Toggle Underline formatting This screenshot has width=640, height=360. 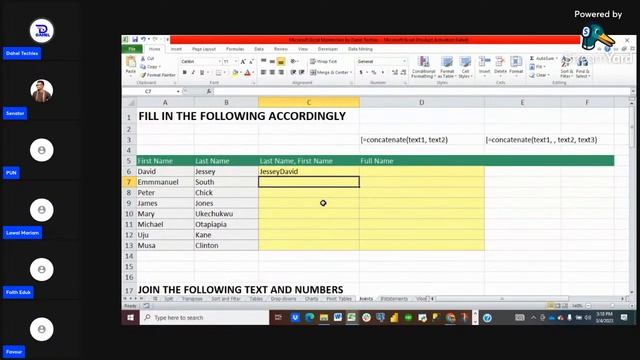202,73
